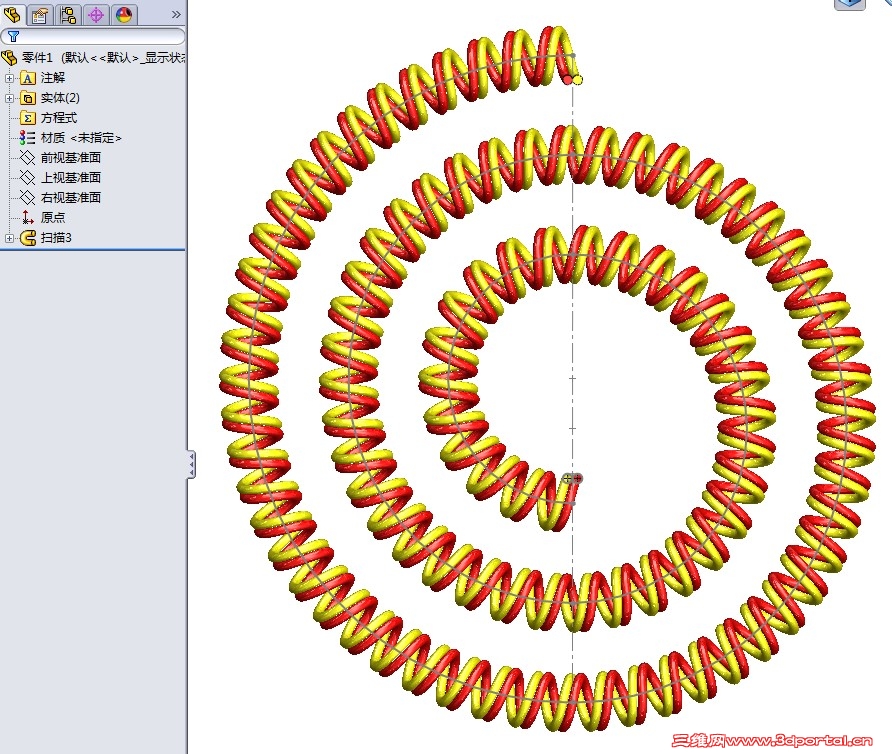Click the 原点 origin axes icon
The height and width of the screenshot is (754, 892).
[27, 217]
